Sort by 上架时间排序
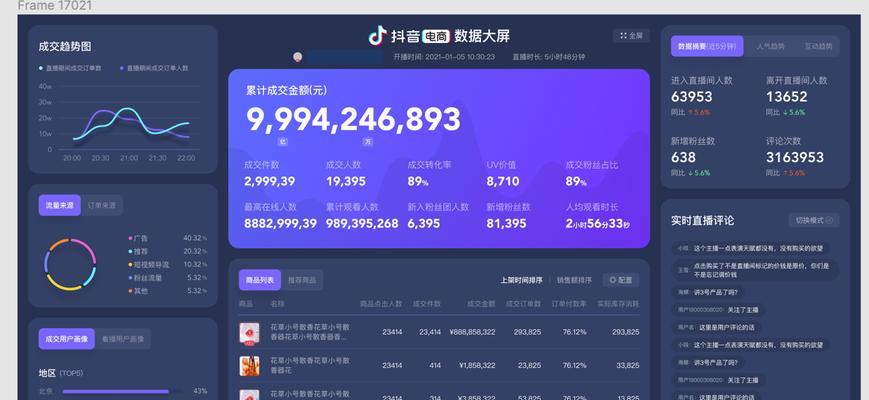Image resolution: width=869 pixels, height=400 pixels. (x=522, y=280)
